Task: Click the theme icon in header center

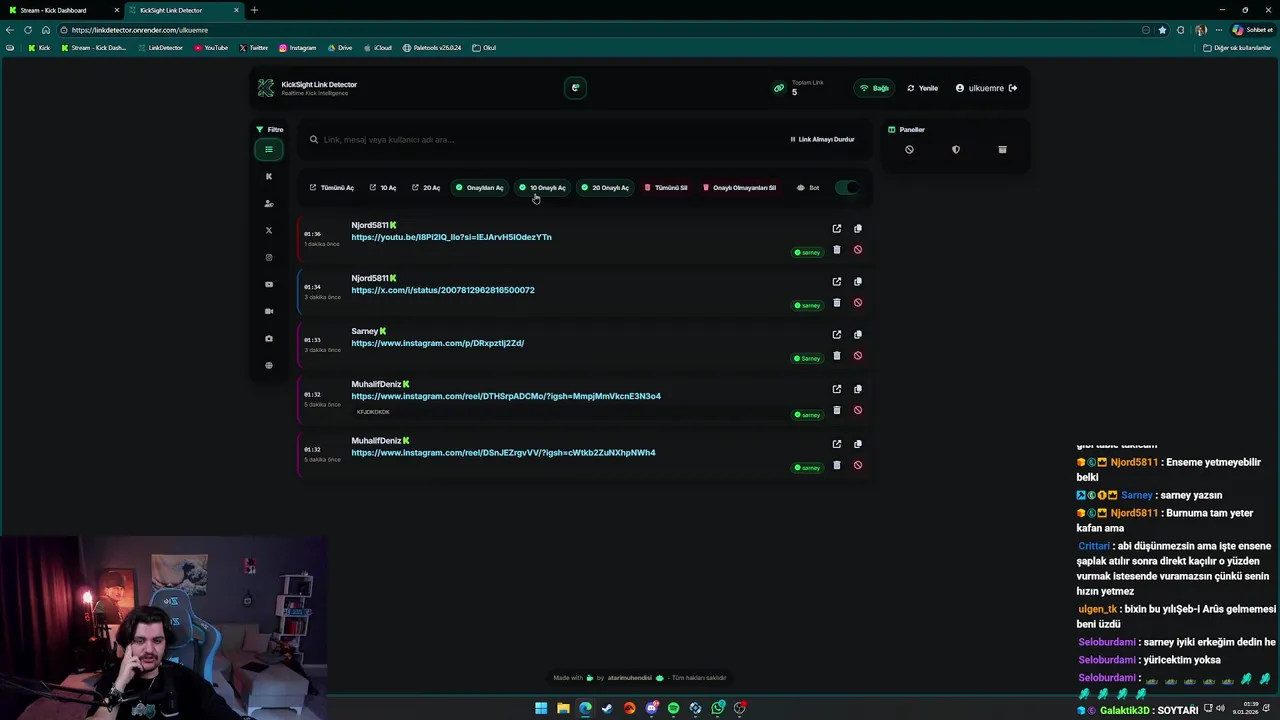Action: point(575,88)
